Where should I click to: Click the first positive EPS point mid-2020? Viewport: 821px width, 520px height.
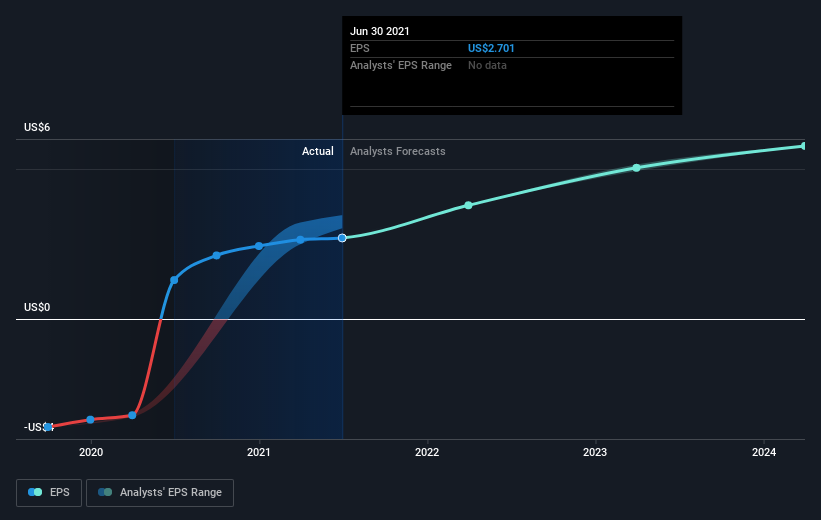[x=174, y=280]
